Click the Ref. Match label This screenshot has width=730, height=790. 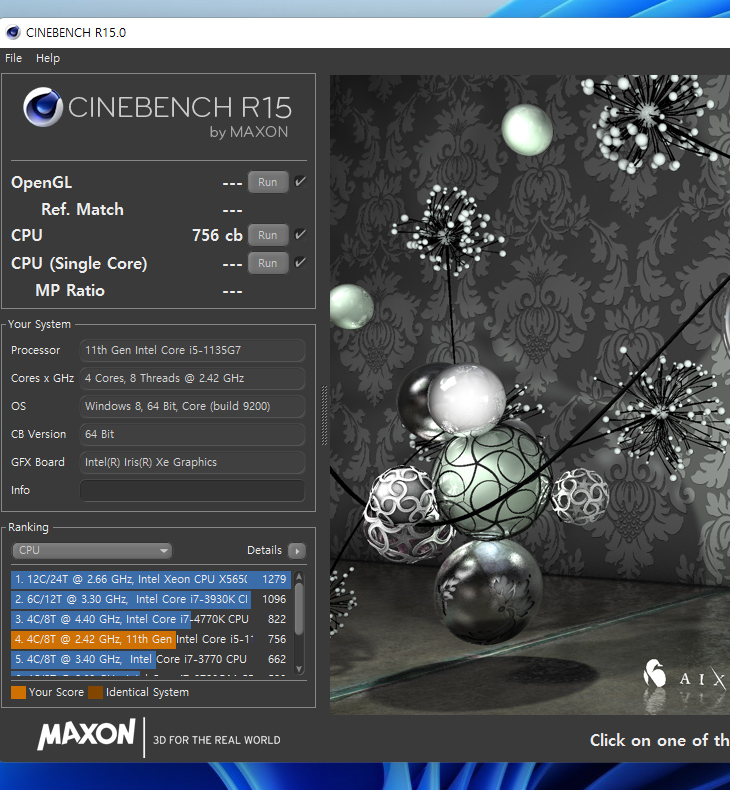click(82, 210)
